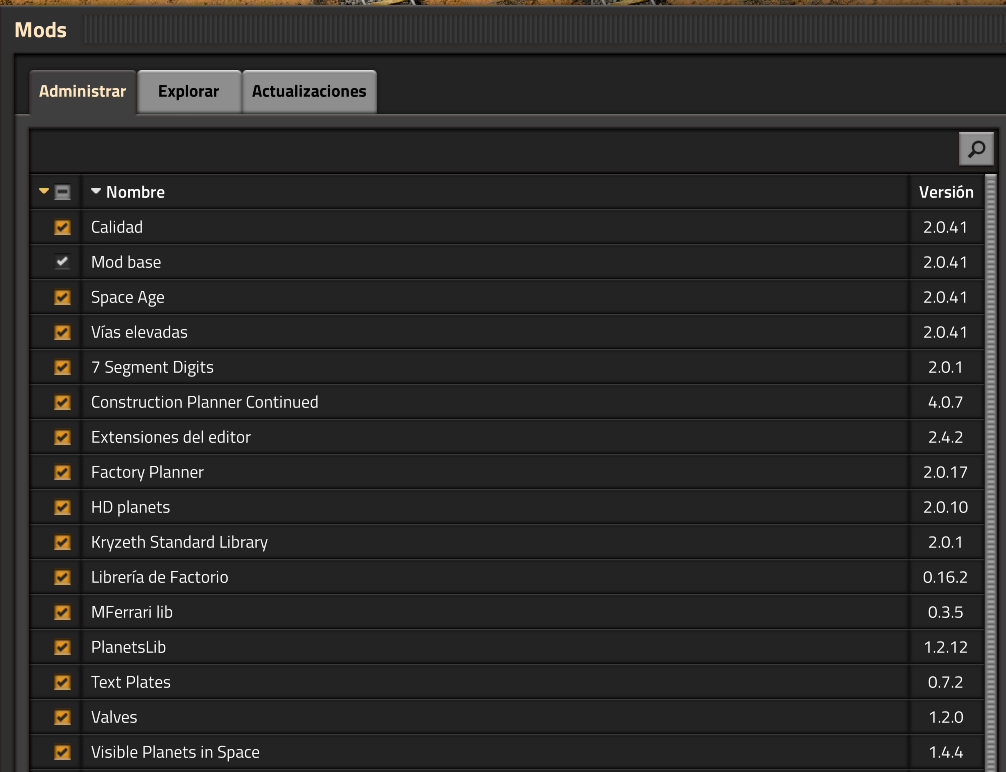Select the Mod base row
This screenshot has width=1006, height=772.
(507, 262)
